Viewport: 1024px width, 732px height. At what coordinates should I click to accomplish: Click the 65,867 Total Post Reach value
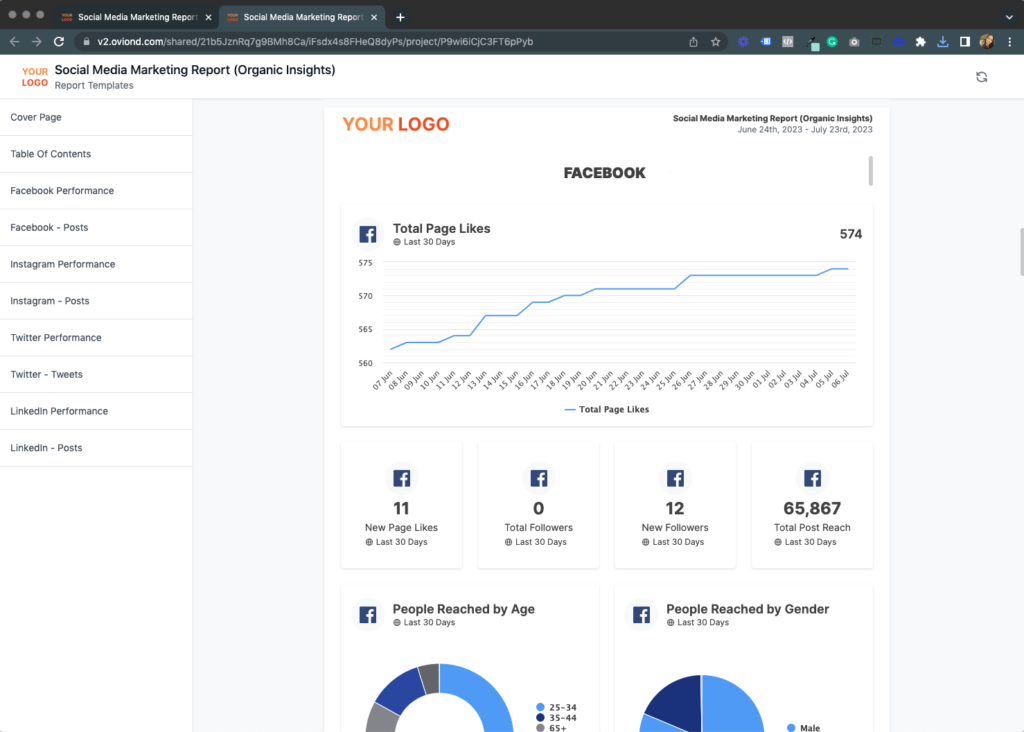click(812, 508)
